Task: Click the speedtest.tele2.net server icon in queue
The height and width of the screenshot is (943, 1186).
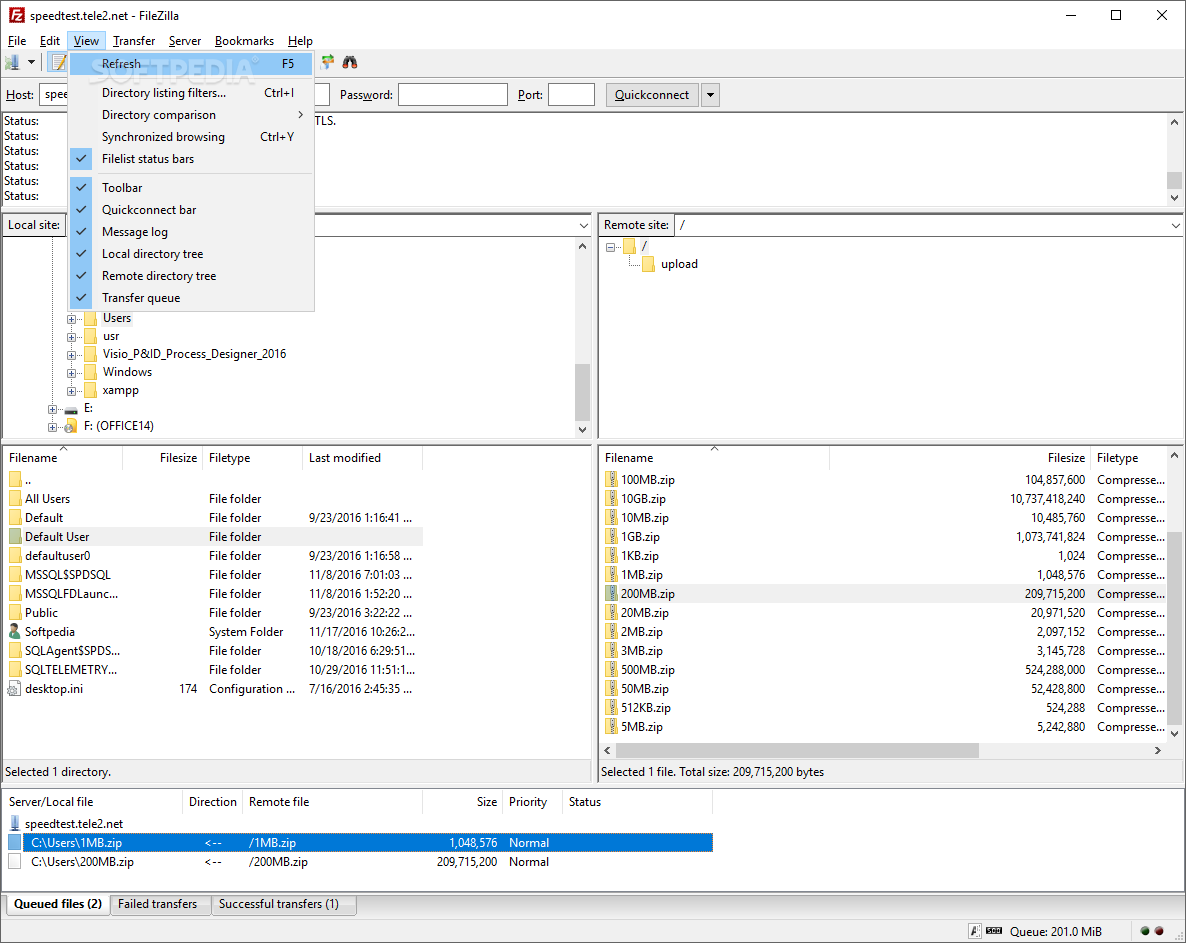Action: 14,824
